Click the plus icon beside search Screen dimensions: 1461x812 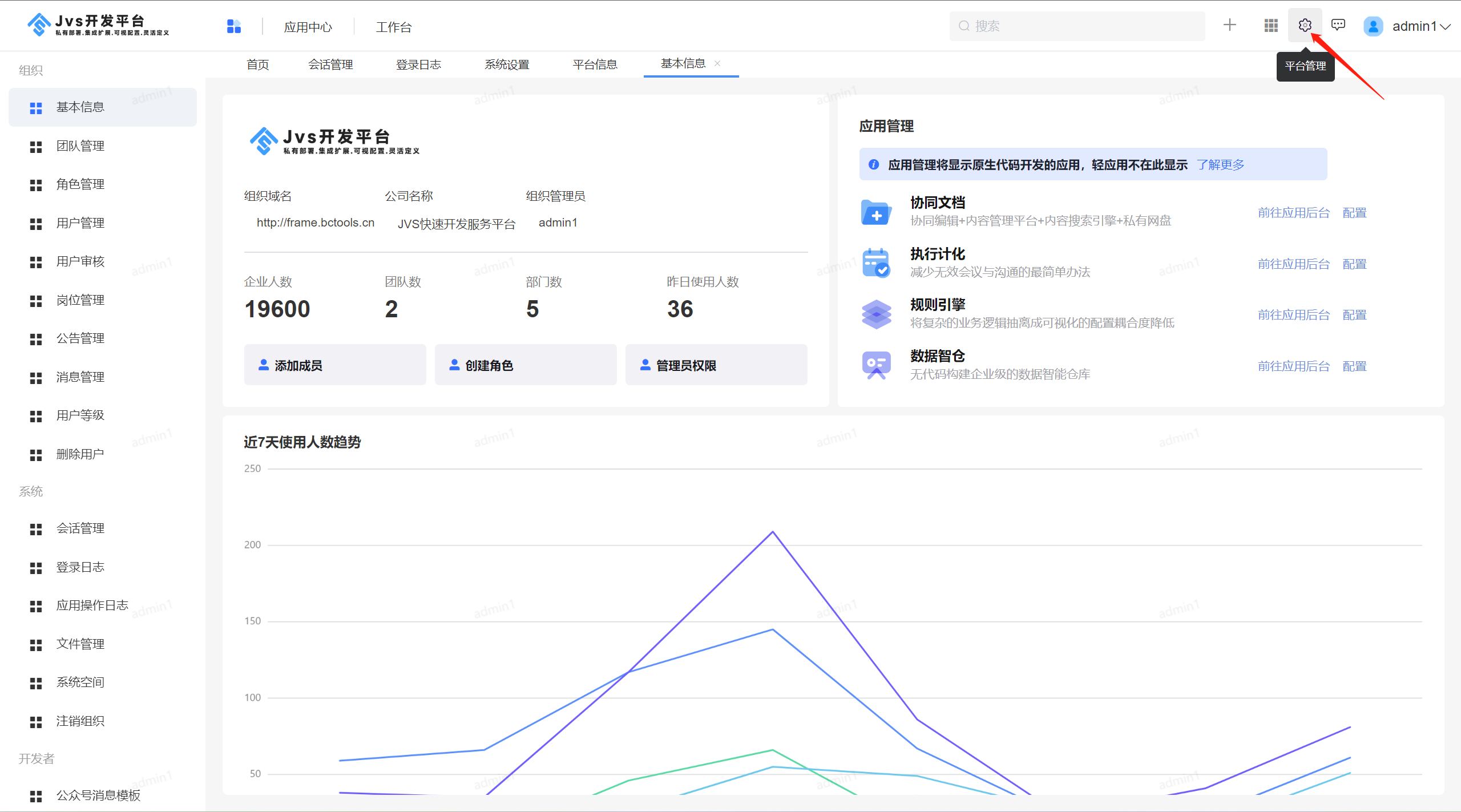coord(1230,25)
